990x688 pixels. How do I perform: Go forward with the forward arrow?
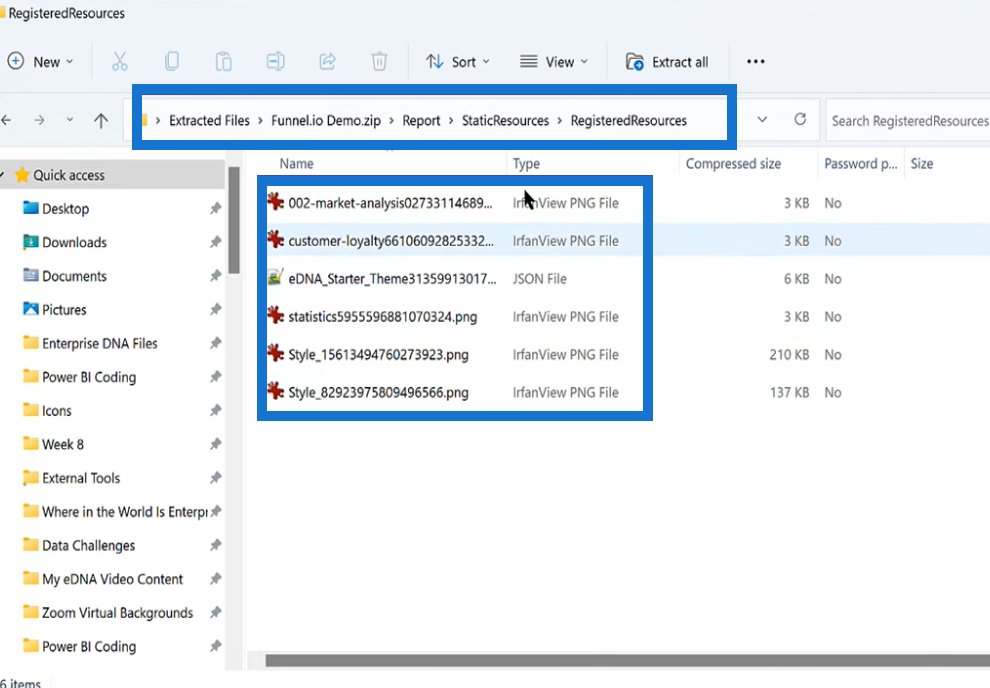click(39, 120)
